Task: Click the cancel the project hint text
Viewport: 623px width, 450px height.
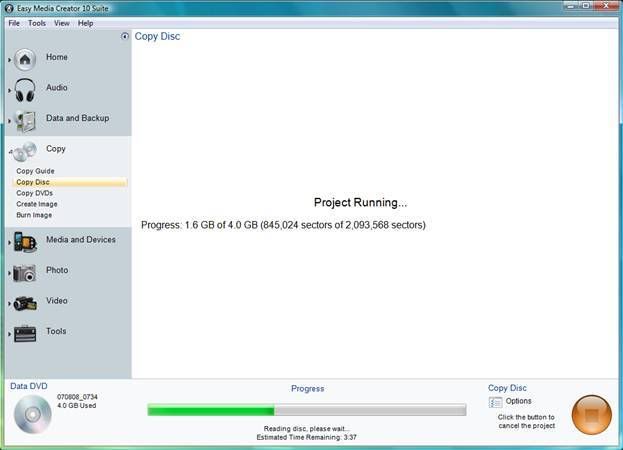Action: coord(526,421)
